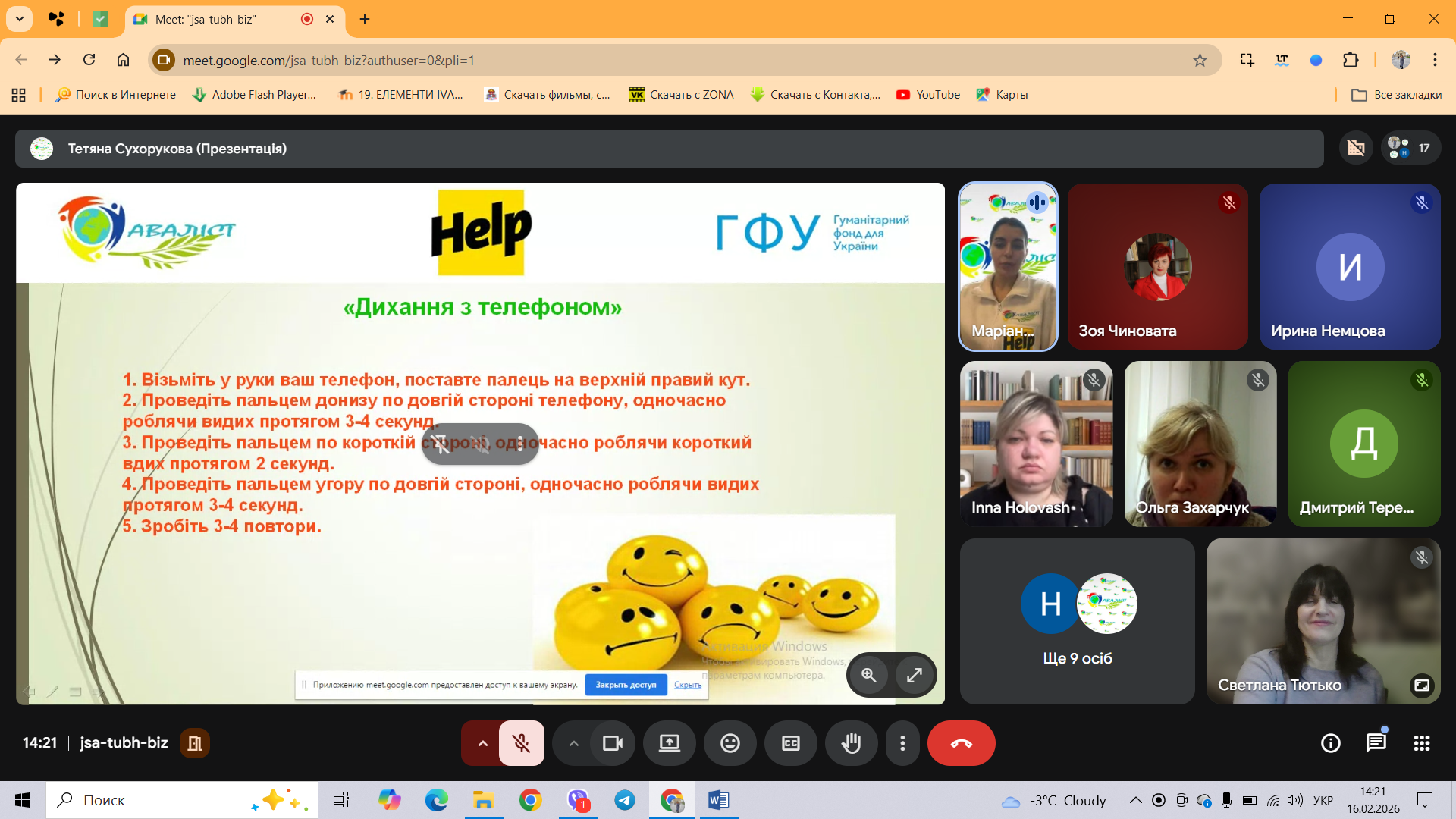
Task: Click the red leave call button
Action: click(961, 743)
